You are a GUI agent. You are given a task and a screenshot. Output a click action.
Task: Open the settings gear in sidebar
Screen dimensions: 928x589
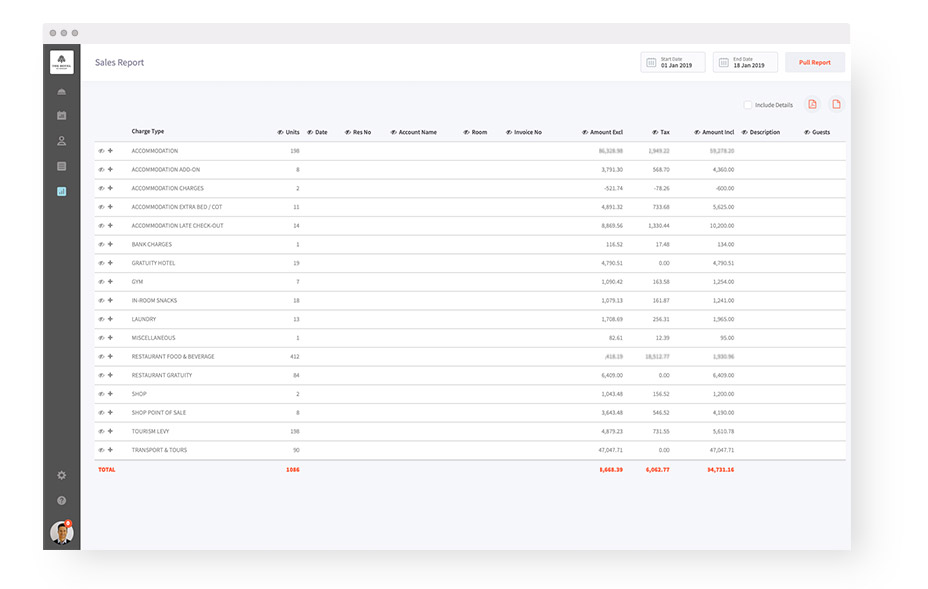(62, 475)
